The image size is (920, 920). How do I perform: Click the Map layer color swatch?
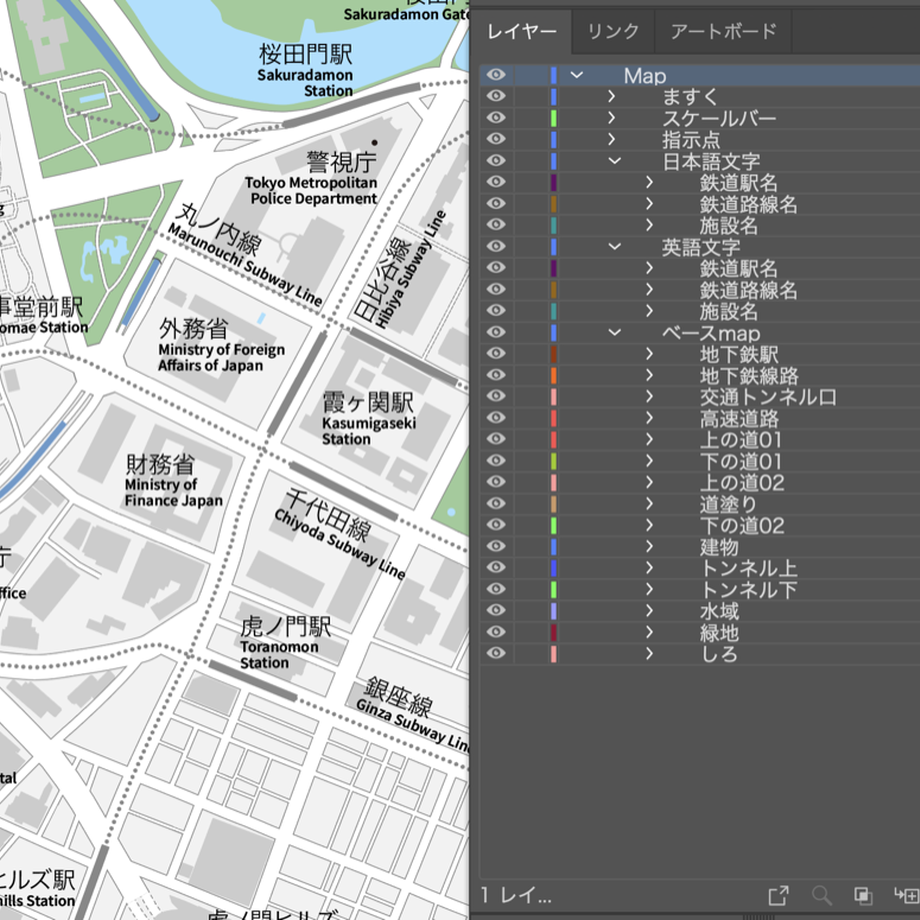tap(553, 75)
